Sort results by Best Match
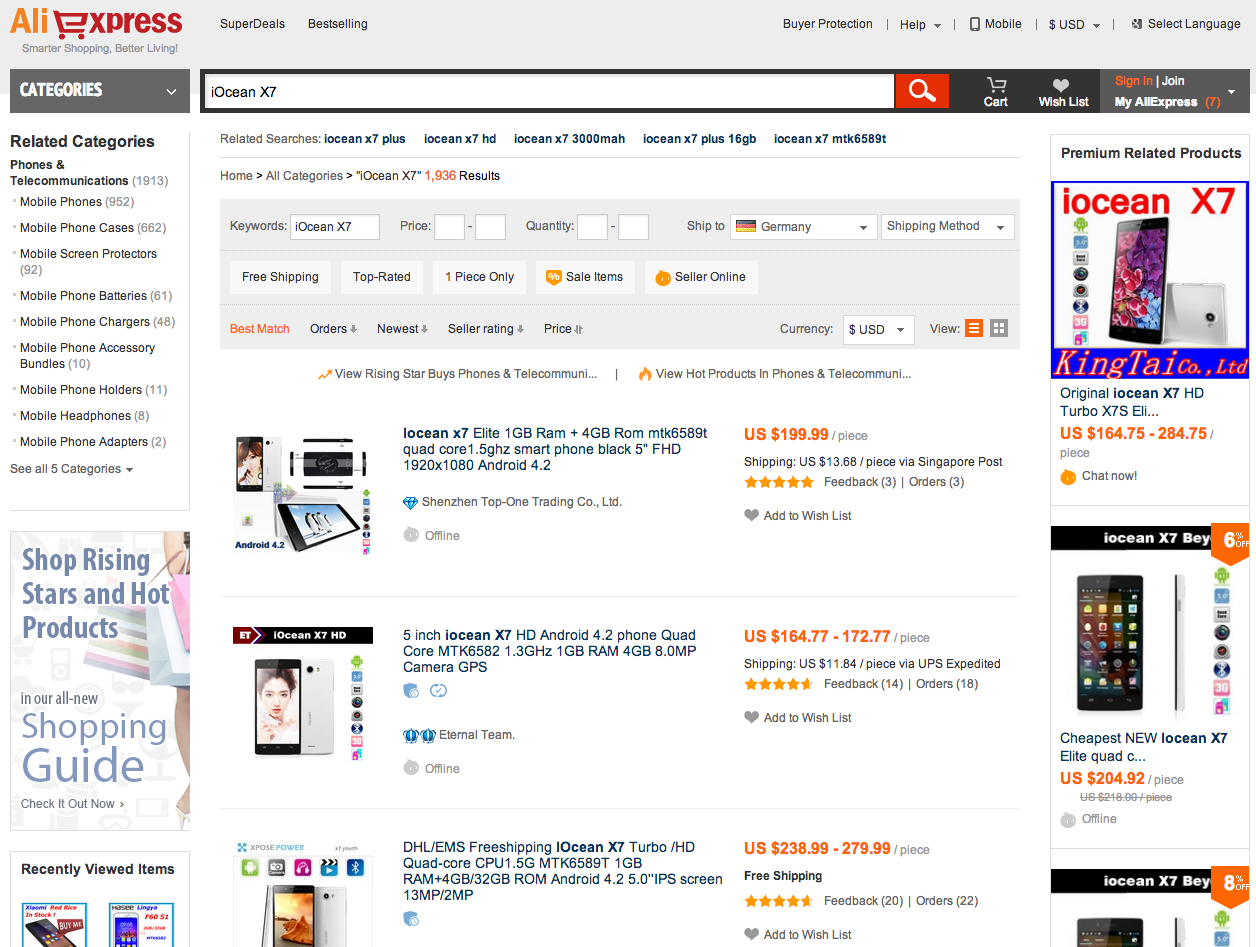This screenshot has height=947, width=1256. [260, 329]
